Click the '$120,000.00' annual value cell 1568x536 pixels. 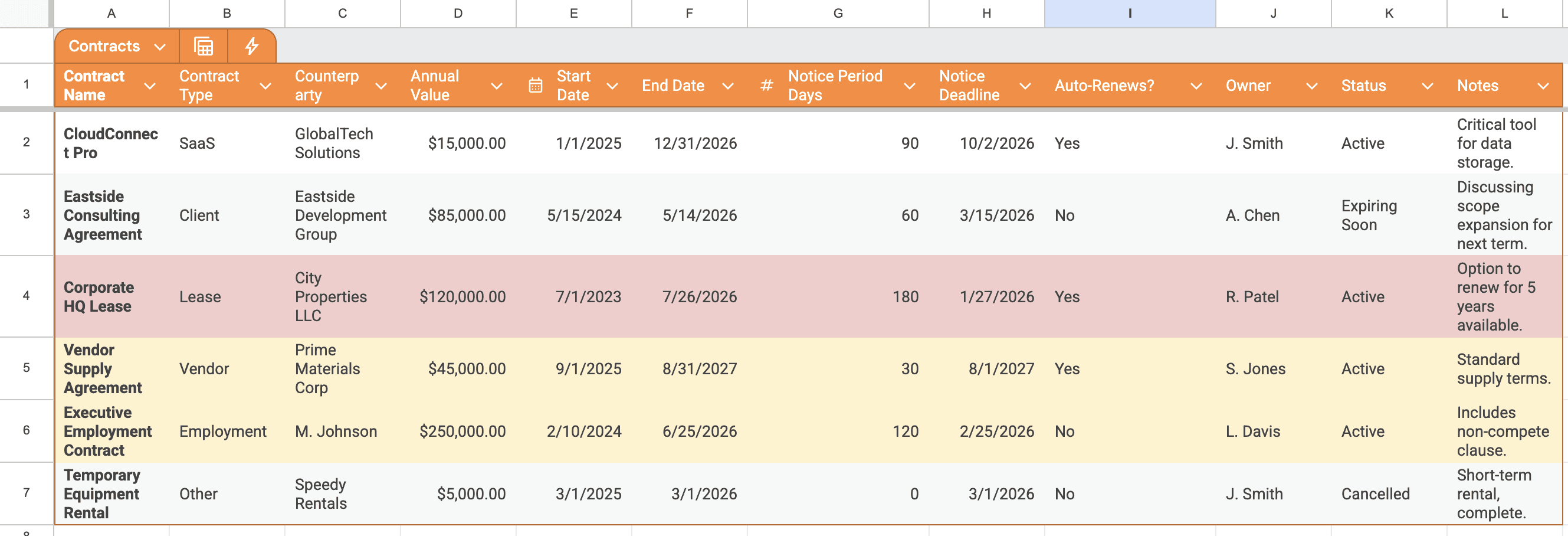pos(458,296)
